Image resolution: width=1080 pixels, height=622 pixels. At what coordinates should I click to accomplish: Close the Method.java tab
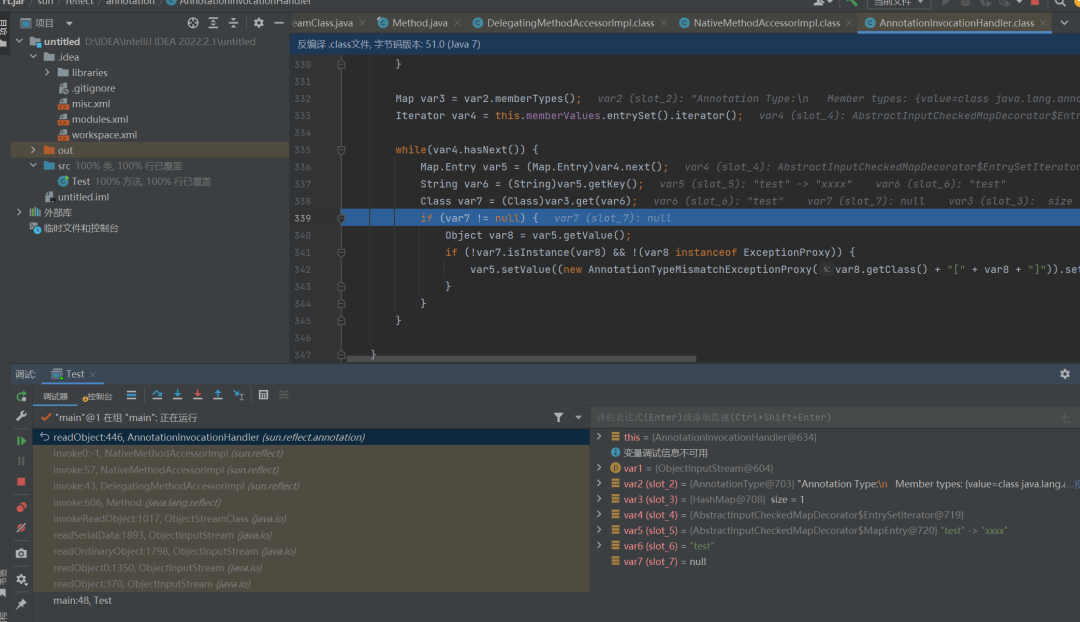pos(457,23)
